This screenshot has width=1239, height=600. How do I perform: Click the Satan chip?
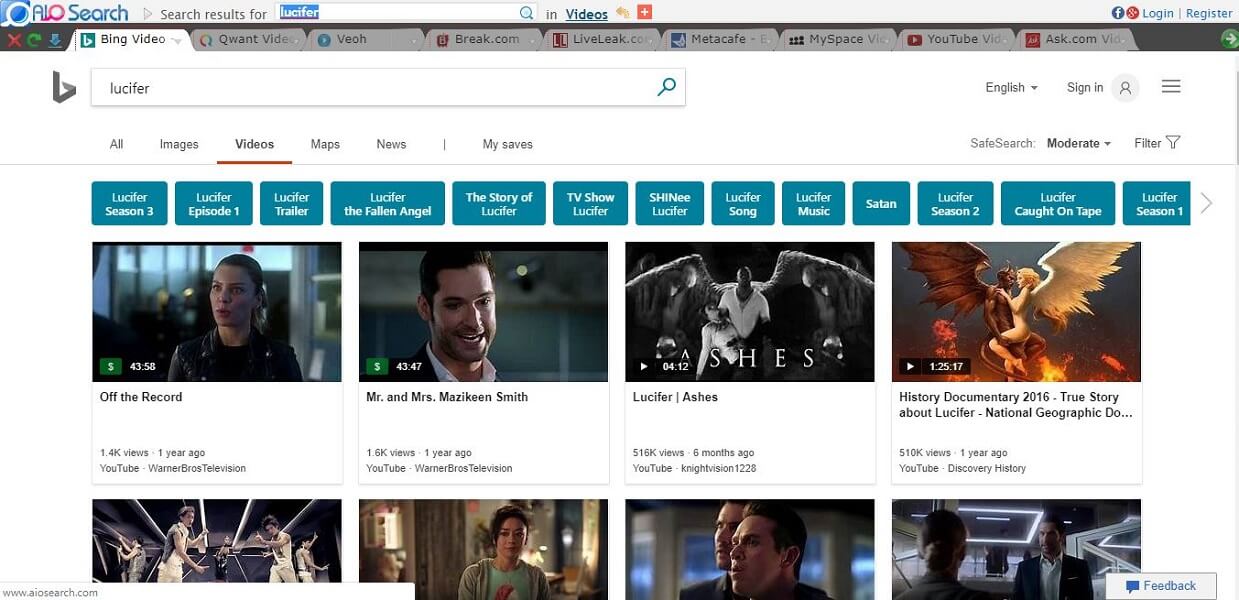[x=881, y=203]
